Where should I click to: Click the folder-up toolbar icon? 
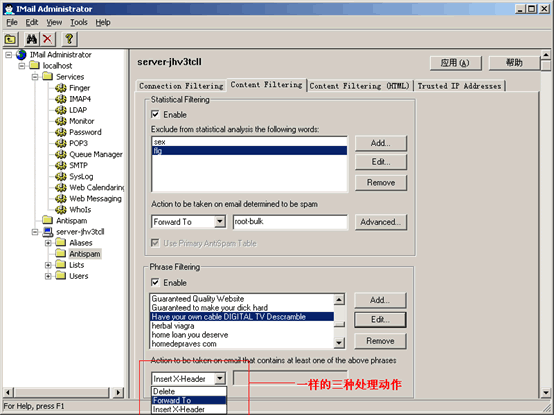point(10,39)
